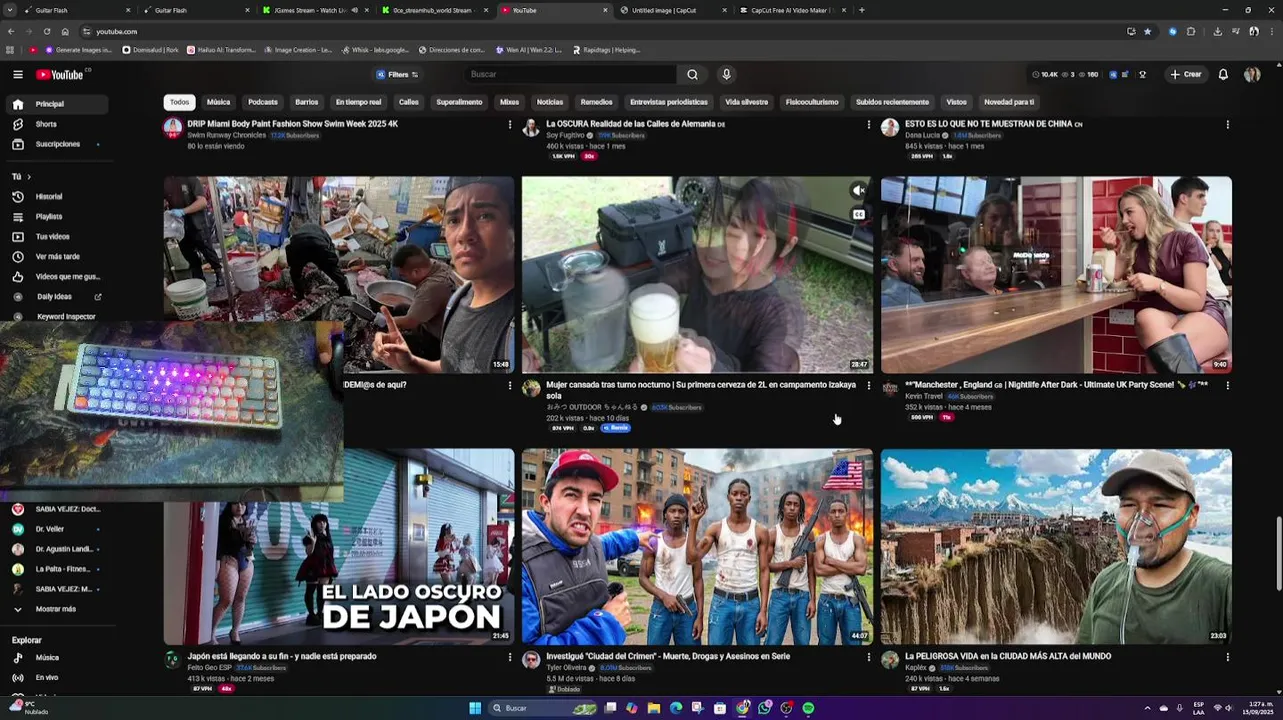The image size is (1283, 720).
Task: Click the page vertical scrollbar
Action: pos(1278,552)
